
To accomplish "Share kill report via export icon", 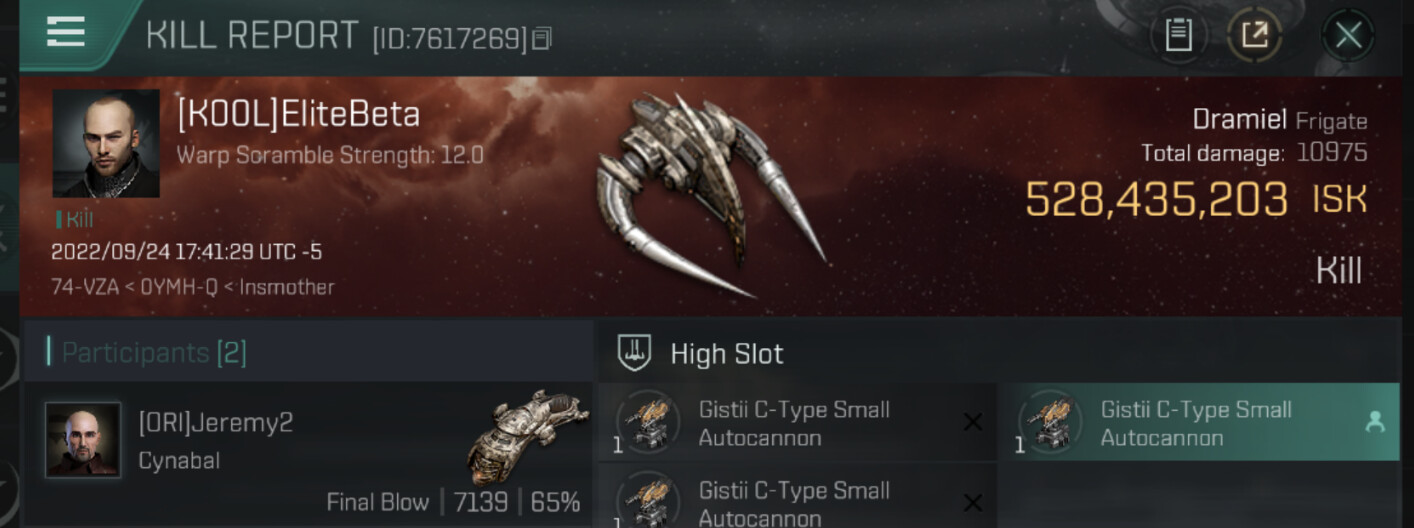I will [x=1255, y=36].
